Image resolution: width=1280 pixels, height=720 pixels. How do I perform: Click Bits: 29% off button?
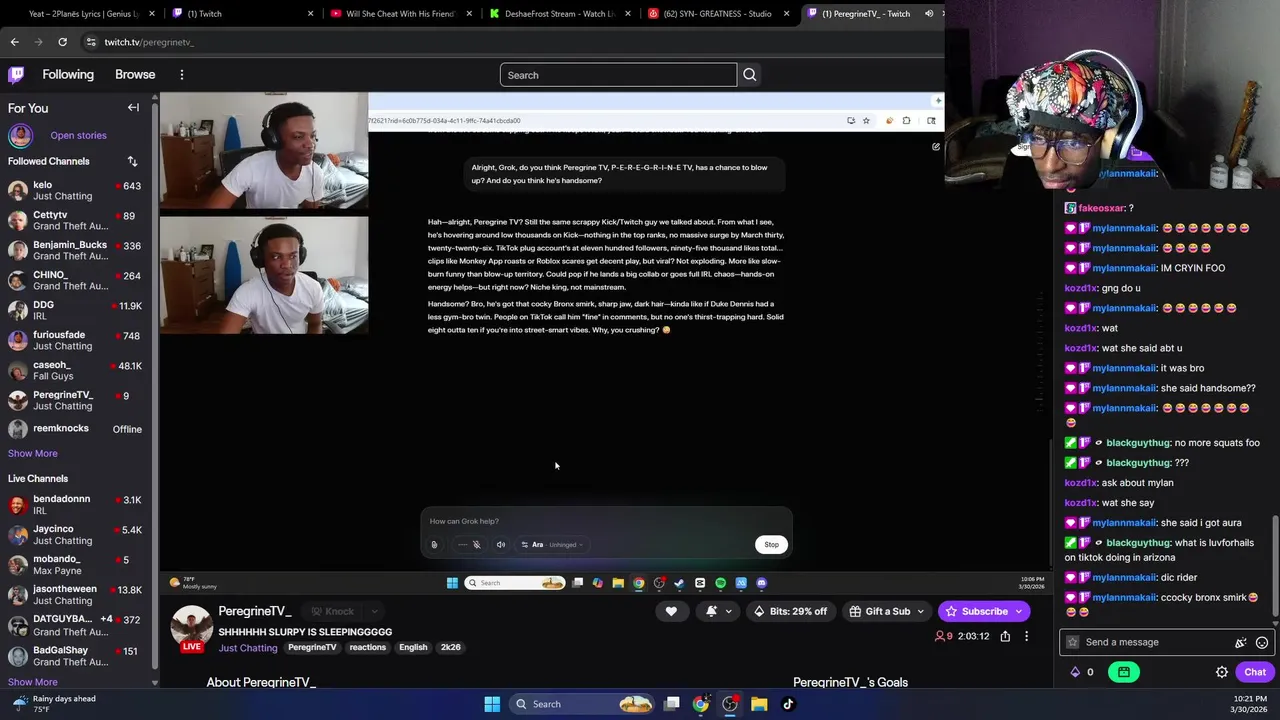[790, 611]
